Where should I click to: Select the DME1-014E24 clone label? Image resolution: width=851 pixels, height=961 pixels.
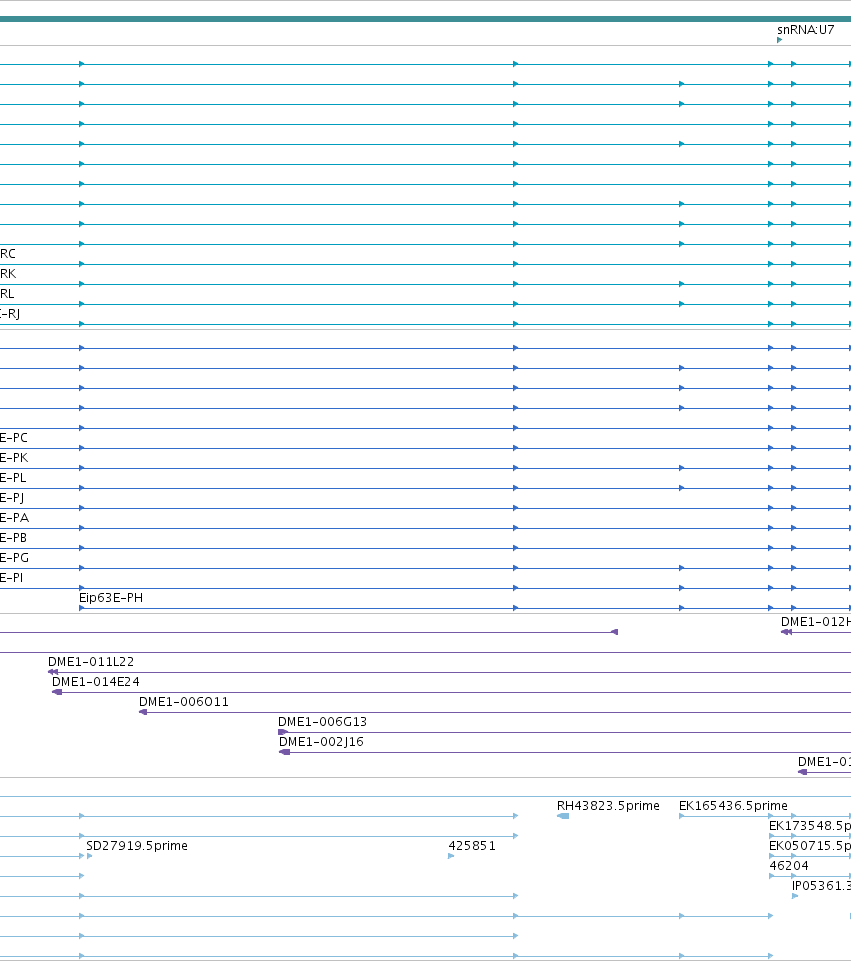(x=96, y=682)
